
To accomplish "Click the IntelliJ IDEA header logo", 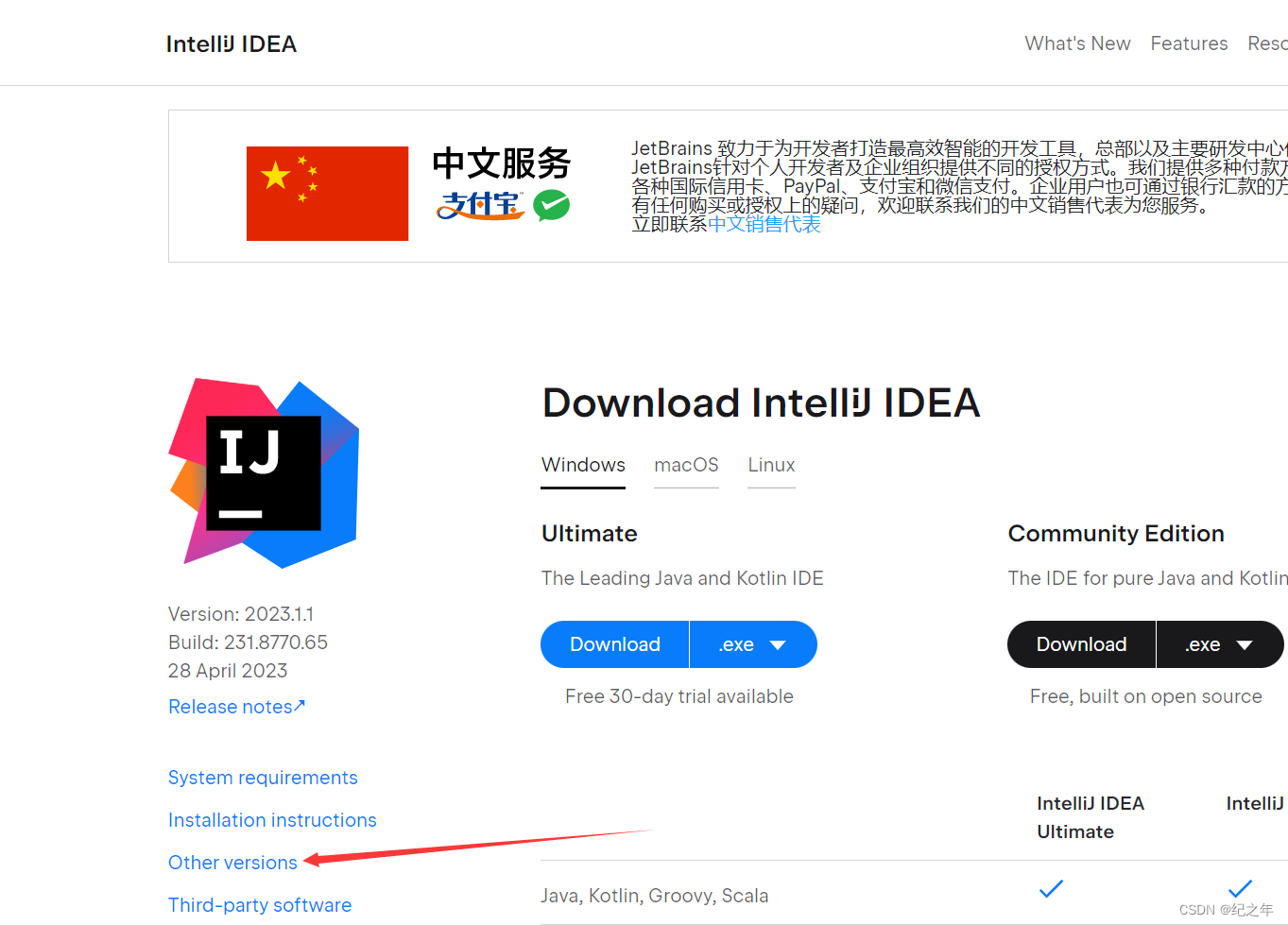I will pos(232,44).
